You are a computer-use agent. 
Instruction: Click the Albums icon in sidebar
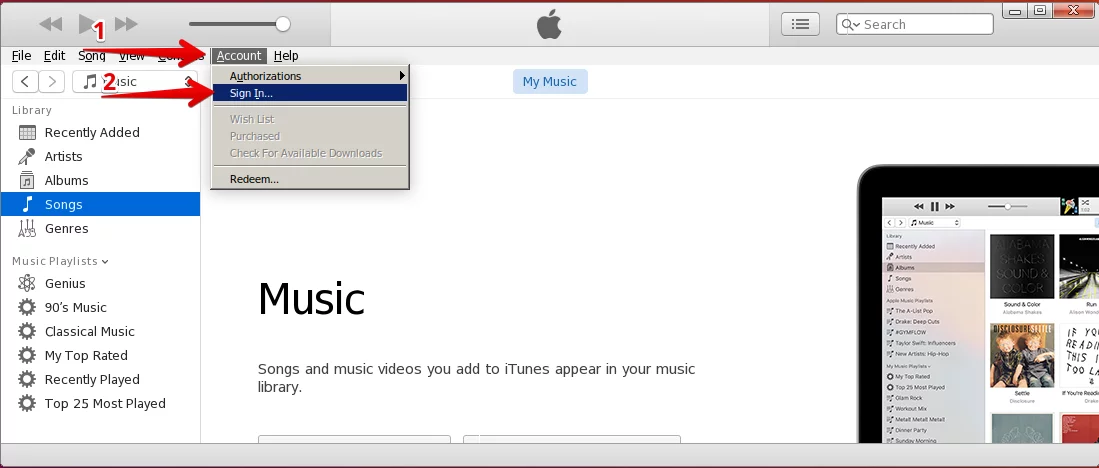pos(27,180)
